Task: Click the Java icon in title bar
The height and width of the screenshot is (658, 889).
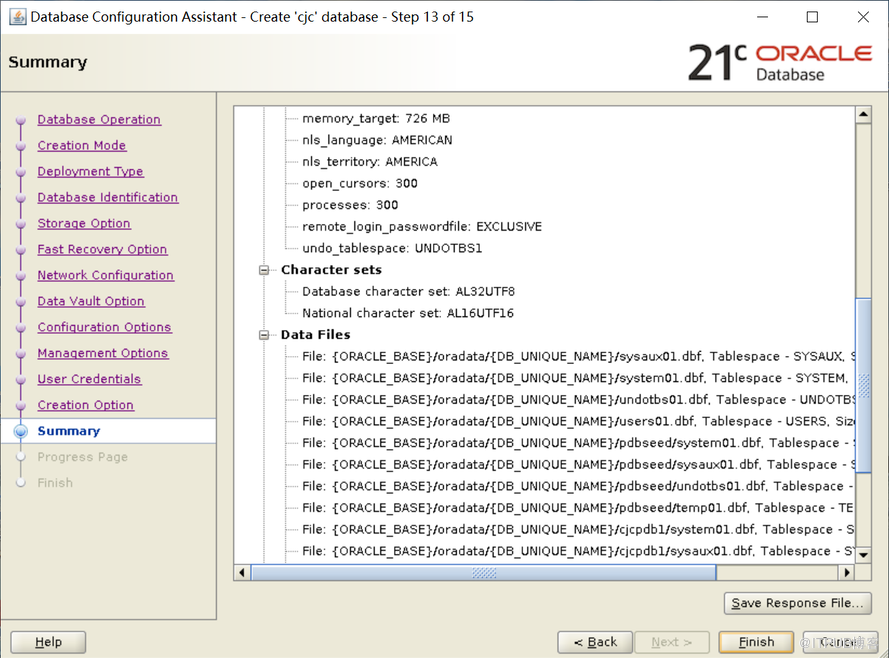Action: click(15, 17)
